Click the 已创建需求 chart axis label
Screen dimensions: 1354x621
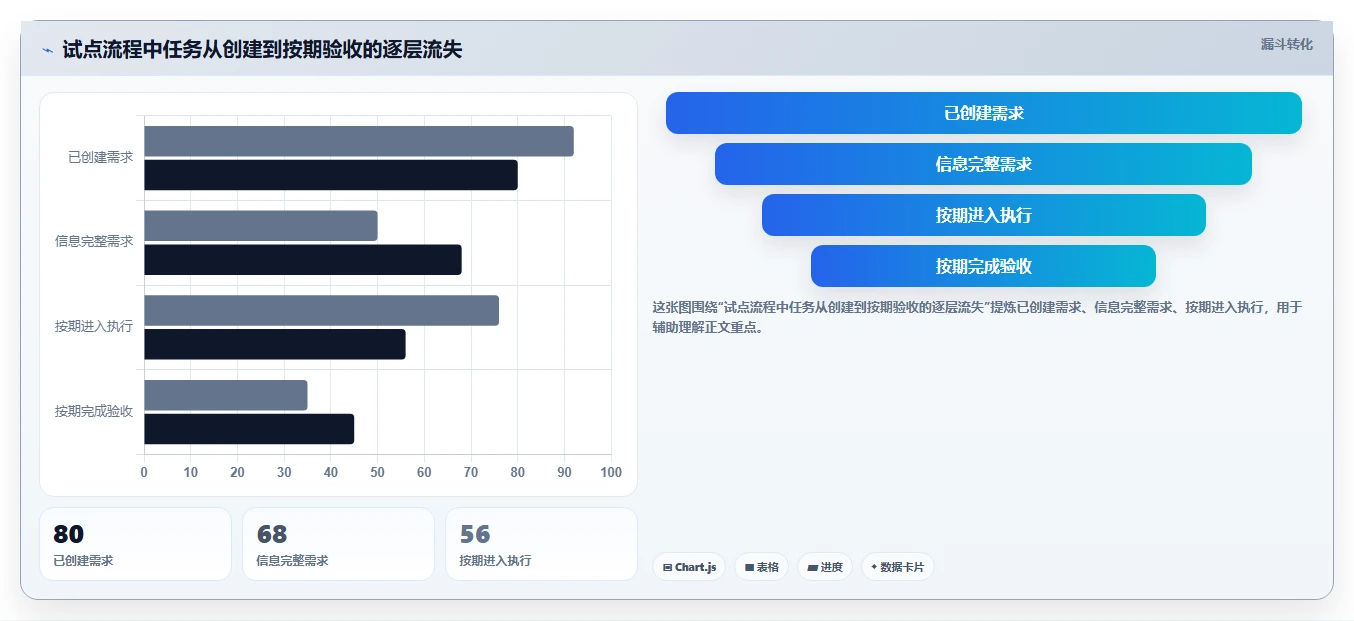pos(100,157)
